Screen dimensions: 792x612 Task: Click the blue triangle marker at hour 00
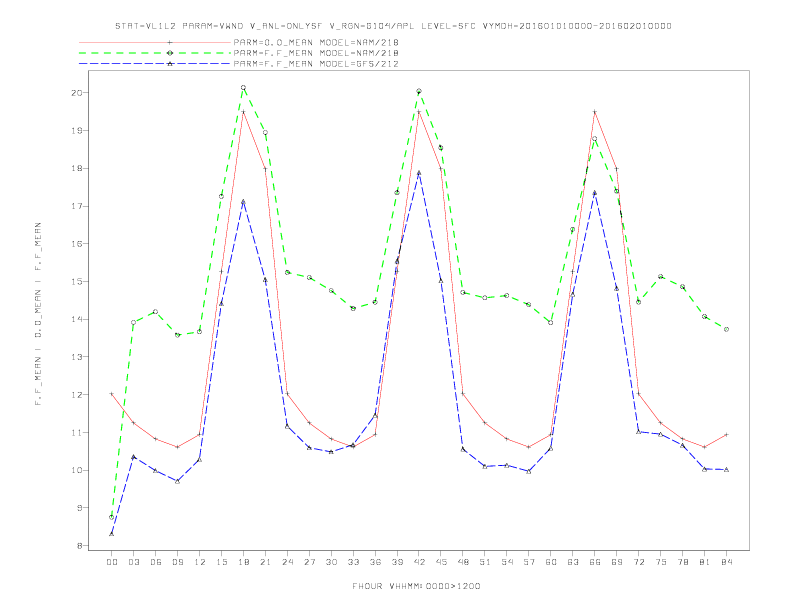coord(112,534)
